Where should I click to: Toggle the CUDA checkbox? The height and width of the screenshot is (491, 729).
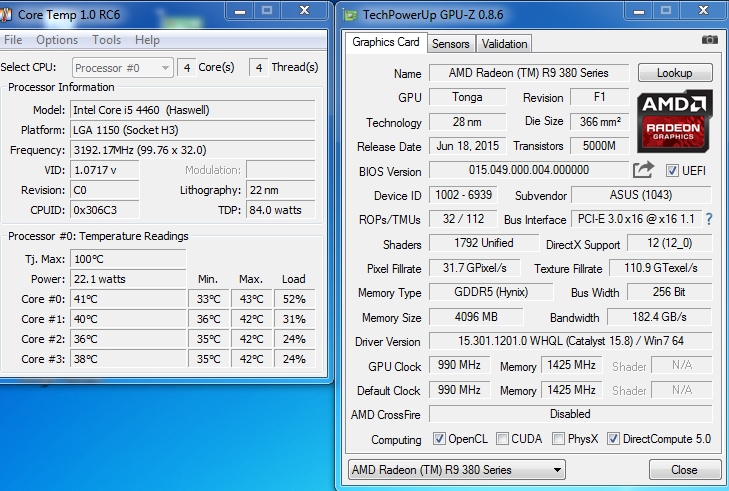tap(502, 438)
